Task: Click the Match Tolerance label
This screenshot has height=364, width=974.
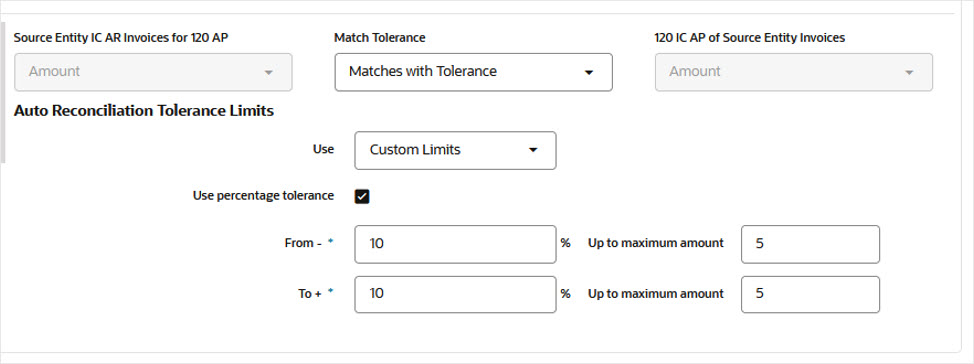Action: (x=380, y=38)
